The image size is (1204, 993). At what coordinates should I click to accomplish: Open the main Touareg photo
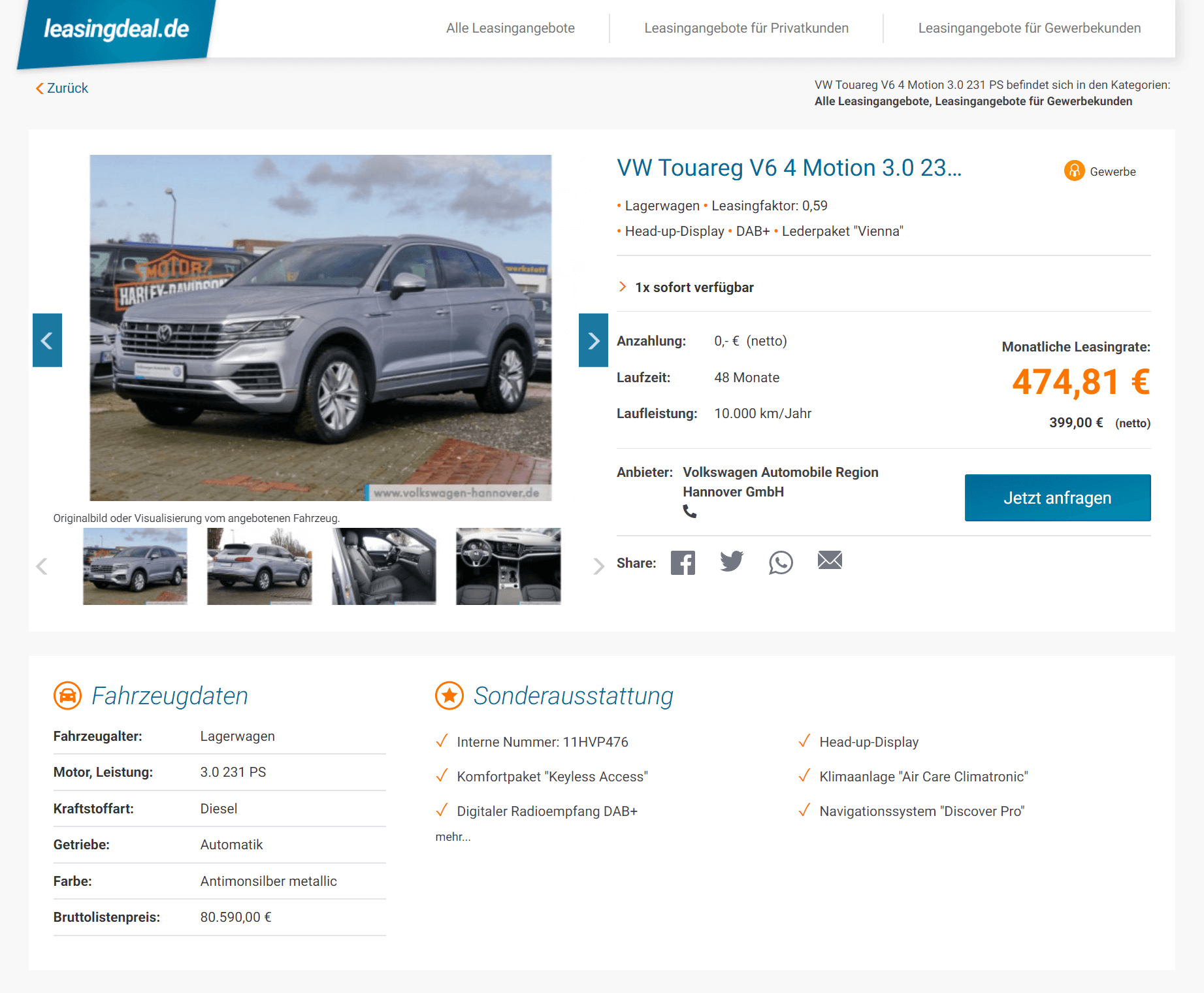[x=321, y=328]
